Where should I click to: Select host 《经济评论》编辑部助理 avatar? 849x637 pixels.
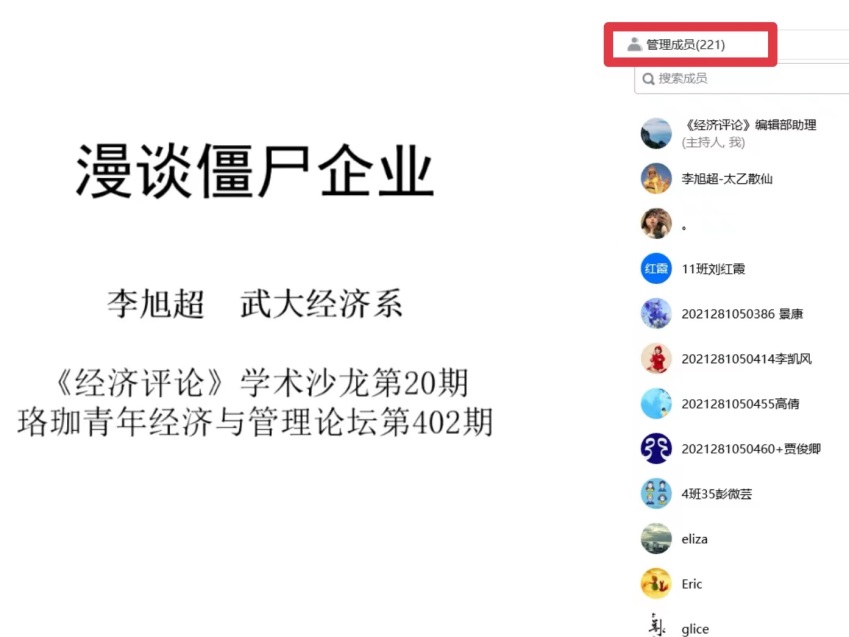(656, 133)
